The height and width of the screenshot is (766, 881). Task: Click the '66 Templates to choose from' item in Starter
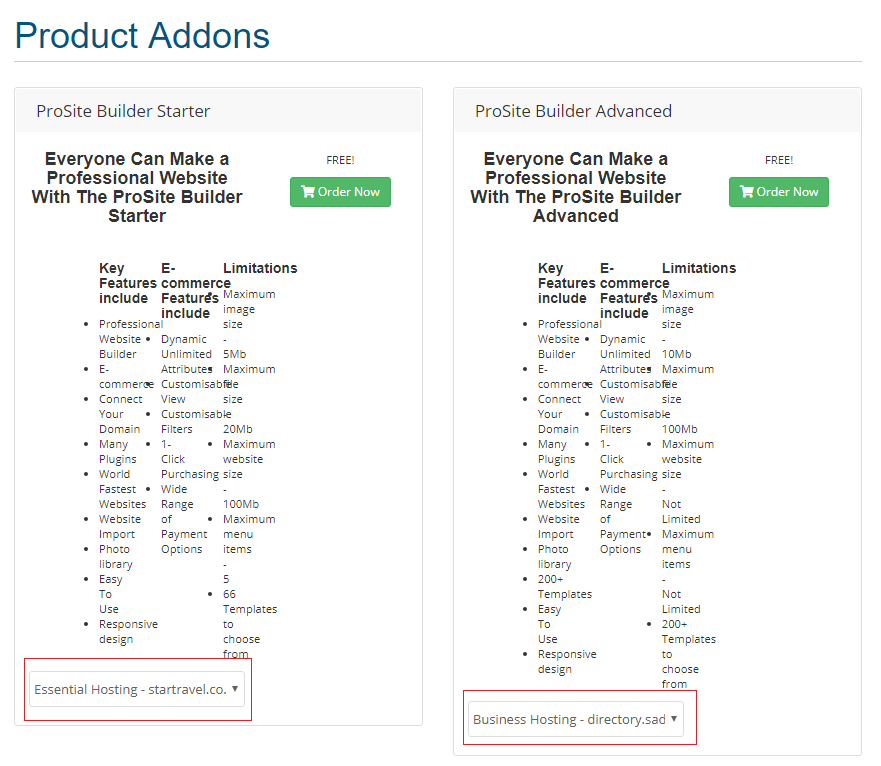point(249,624)
